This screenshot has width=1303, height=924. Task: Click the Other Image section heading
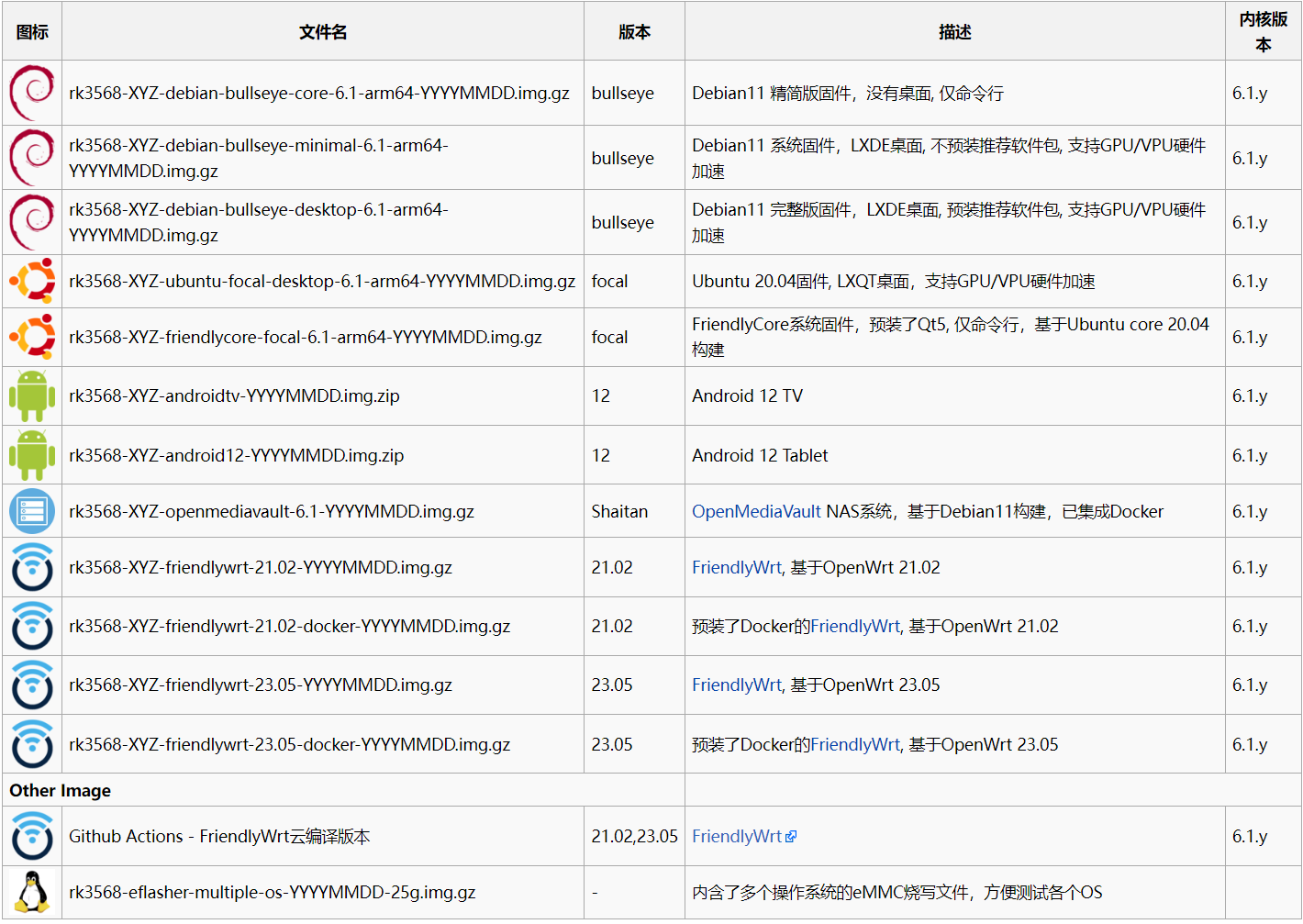pos(61,790)
